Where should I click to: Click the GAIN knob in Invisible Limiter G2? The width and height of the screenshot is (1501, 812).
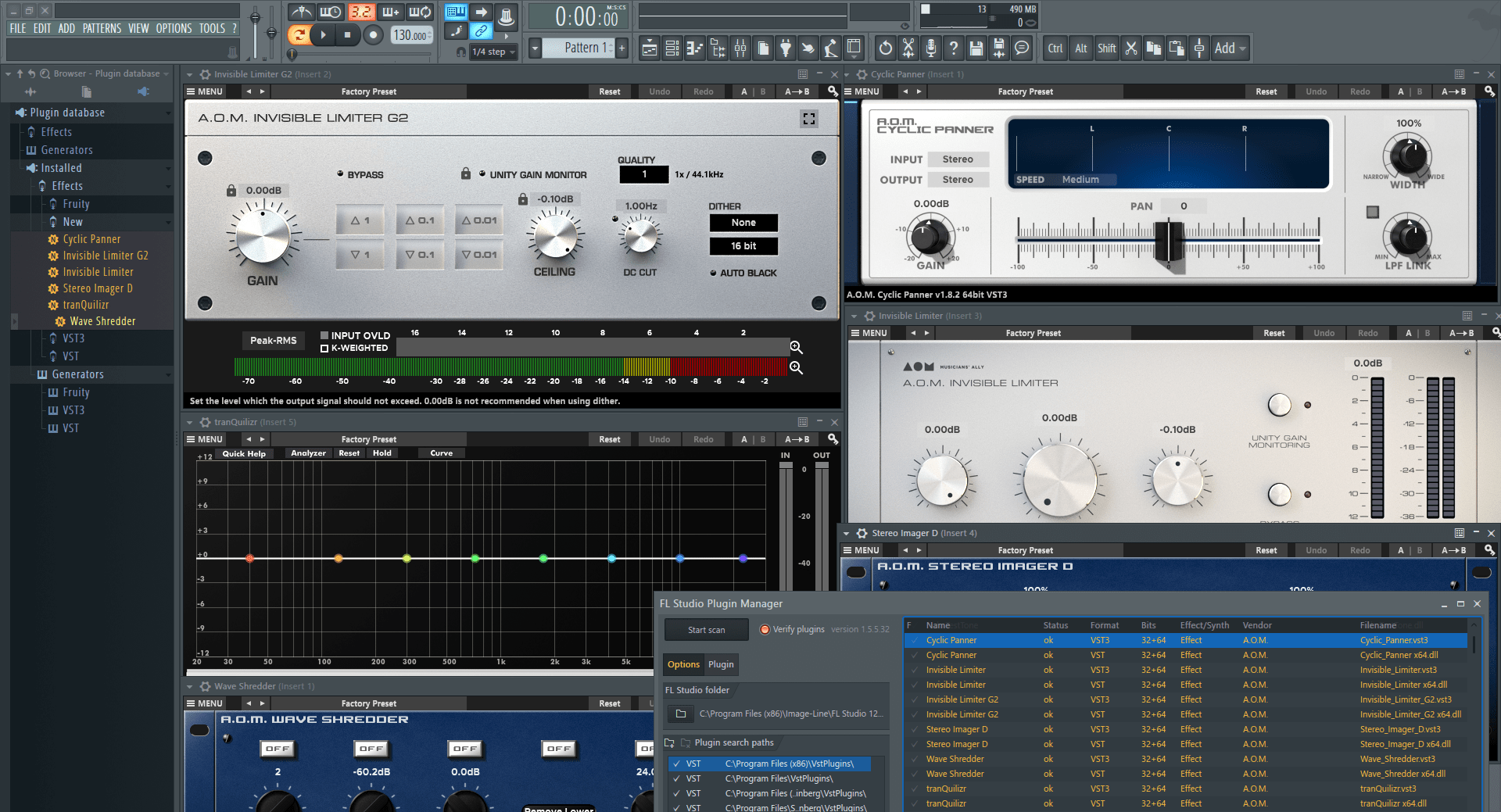pos(263,236)
